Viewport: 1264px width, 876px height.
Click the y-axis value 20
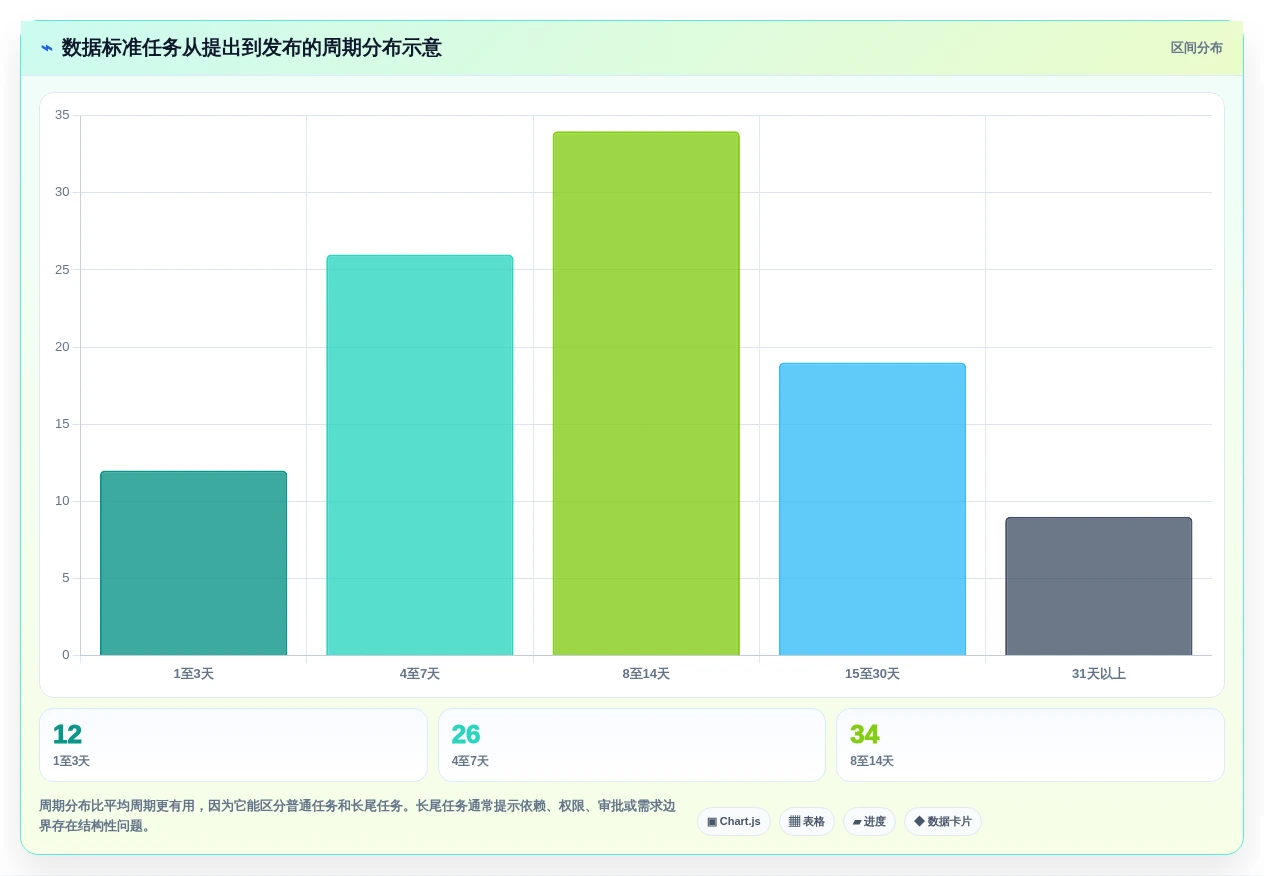coord(62,347)
